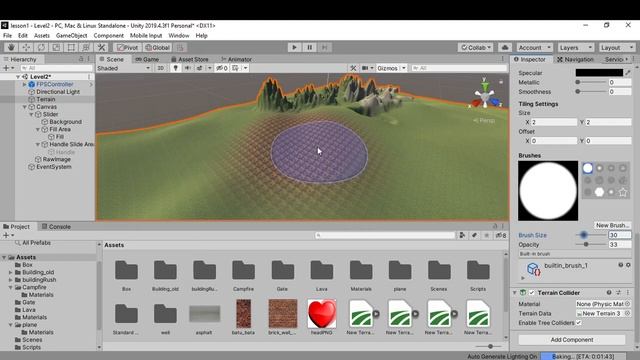Toggle hidden packages visibility count
This screenshot has width=640, height=360.
501,235
